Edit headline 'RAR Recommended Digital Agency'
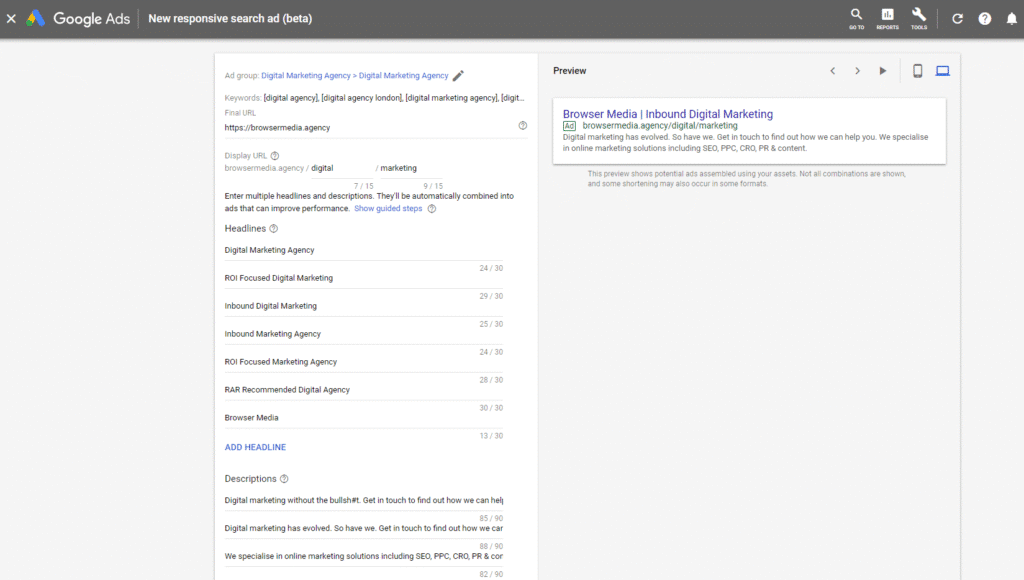This screenshot has height=580, width=1024. tap(364, 391)
